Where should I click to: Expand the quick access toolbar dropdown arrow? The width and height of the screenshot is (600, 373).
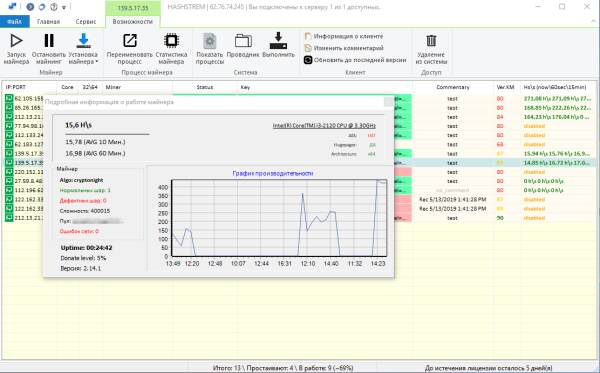pos(64,7)
